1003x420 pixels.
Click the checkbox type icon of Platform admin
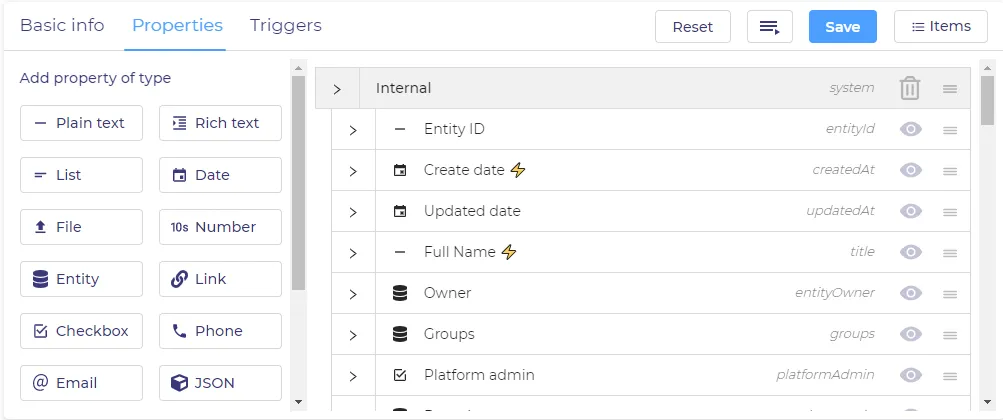400,375
